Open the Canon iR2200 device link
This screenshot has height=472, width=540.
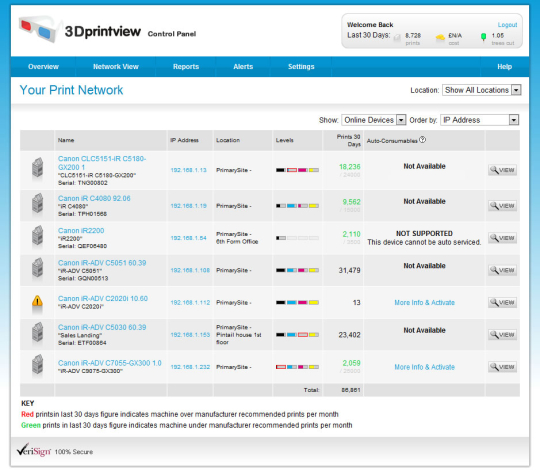pyautogui.click(x=81, y=230)
